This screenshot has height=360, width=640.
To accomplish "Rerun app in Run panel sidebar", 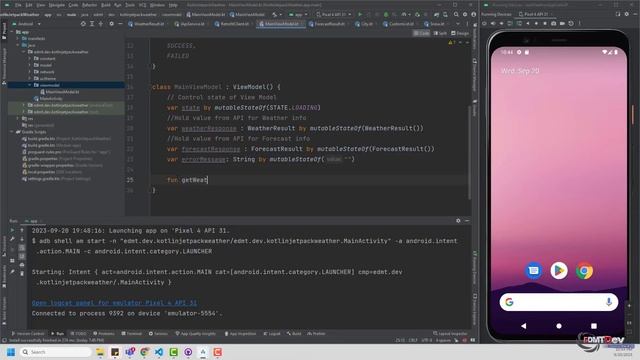I will 12,230.
